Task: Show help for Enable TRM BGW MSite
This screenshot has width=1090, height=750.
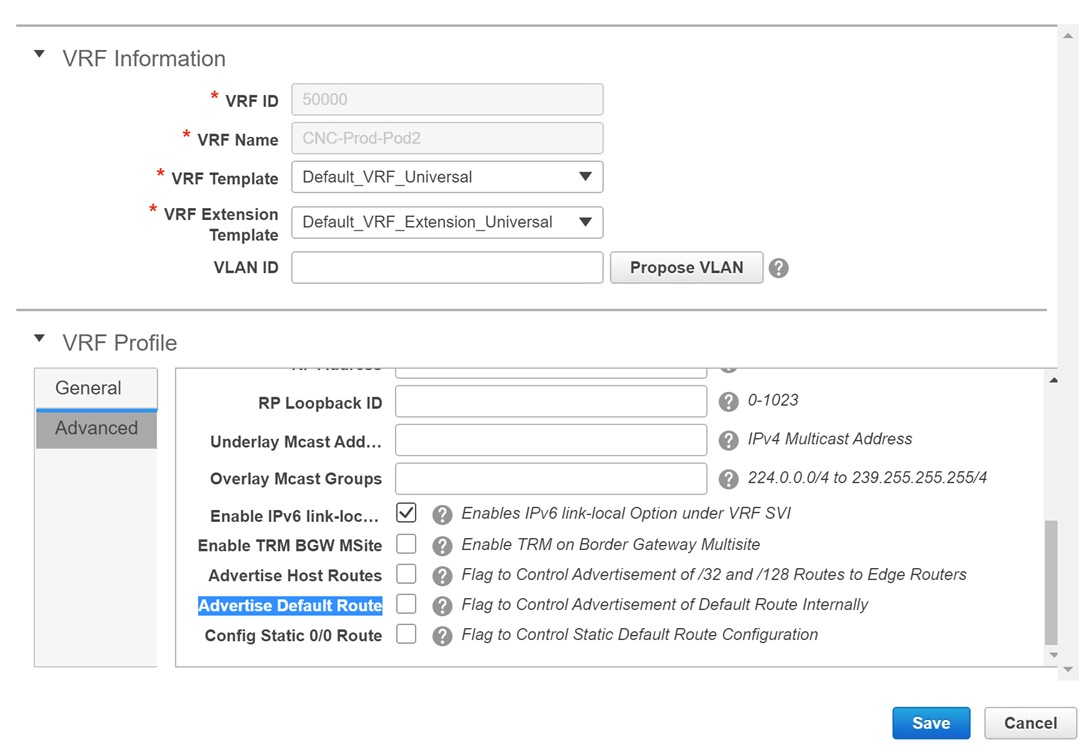Action: [441, 545]
